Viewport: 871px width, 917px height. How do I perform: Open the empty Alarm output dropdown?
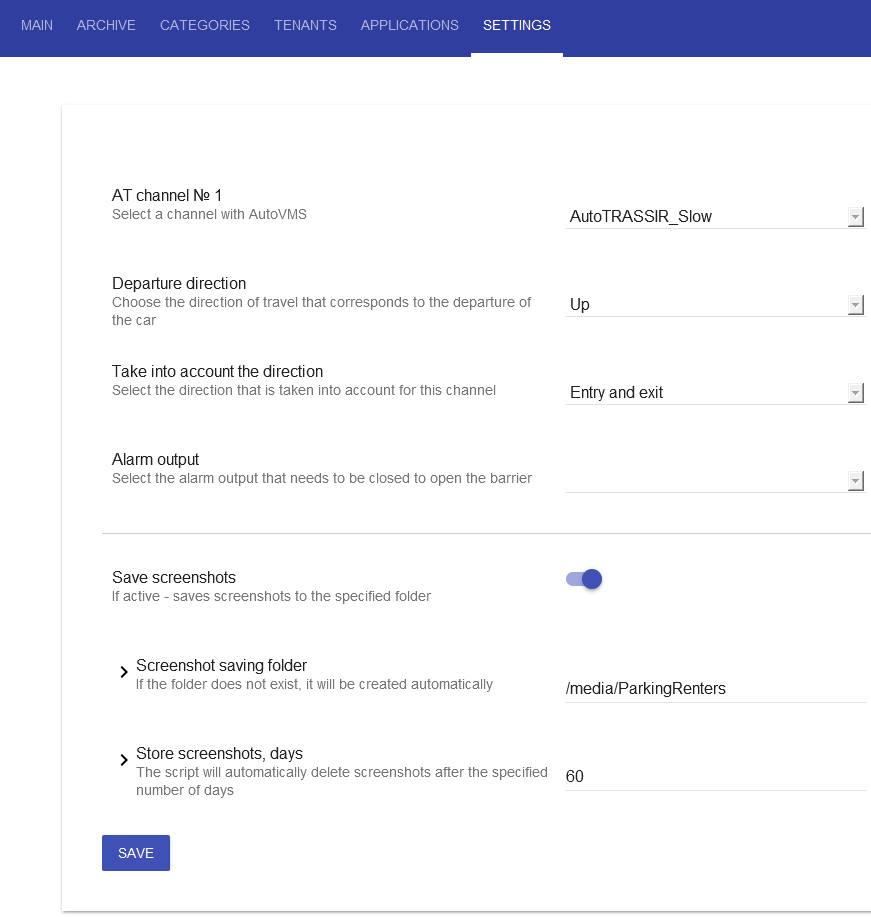click(715, 480)
